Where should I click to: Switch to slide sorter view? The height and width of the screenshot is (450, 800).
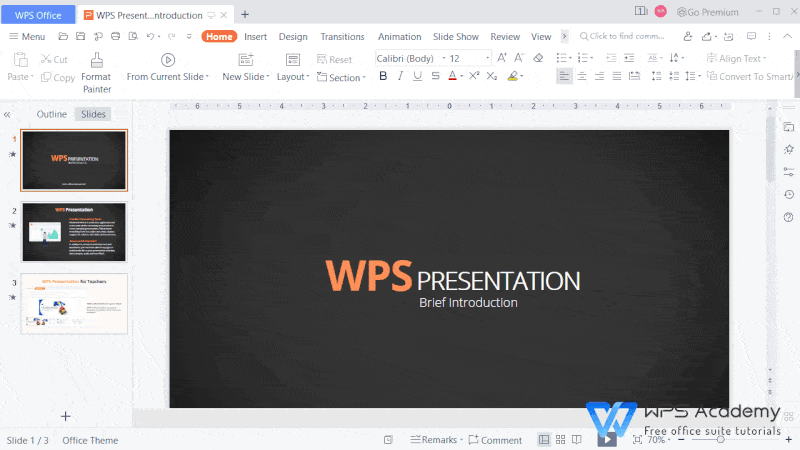pos(561,439)
